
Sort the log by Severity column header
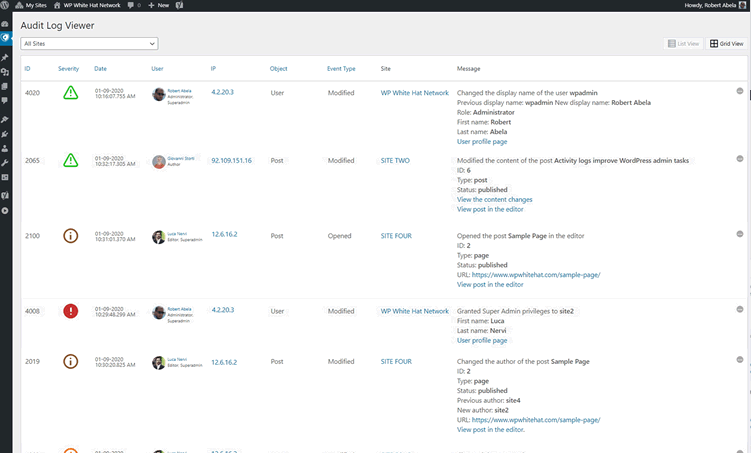coord(68,69)
